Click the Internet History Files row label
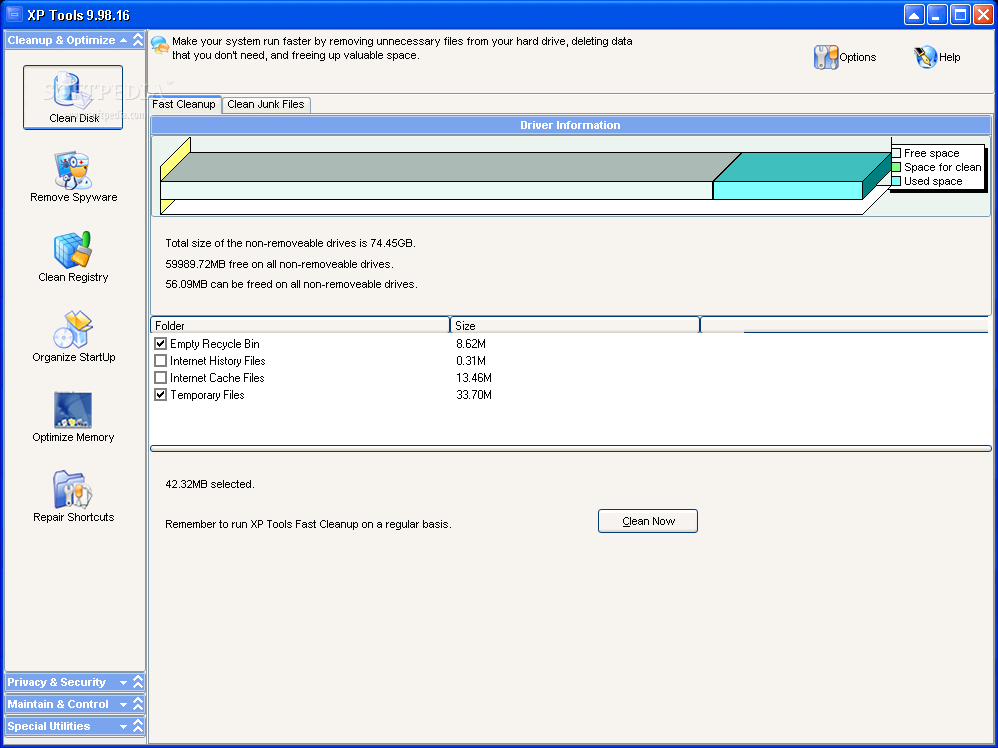998x748 pixels. [218, 361]
